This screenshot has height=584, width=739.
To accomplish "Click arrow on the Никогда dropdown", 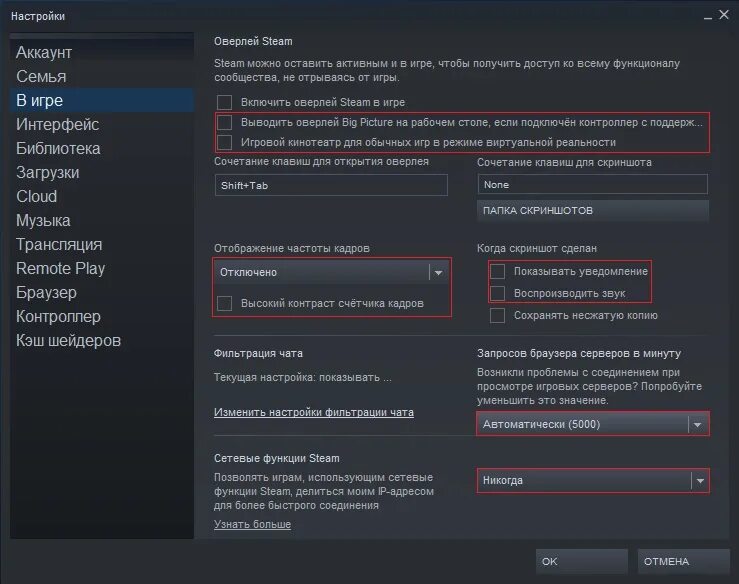I will click(700, 481).
